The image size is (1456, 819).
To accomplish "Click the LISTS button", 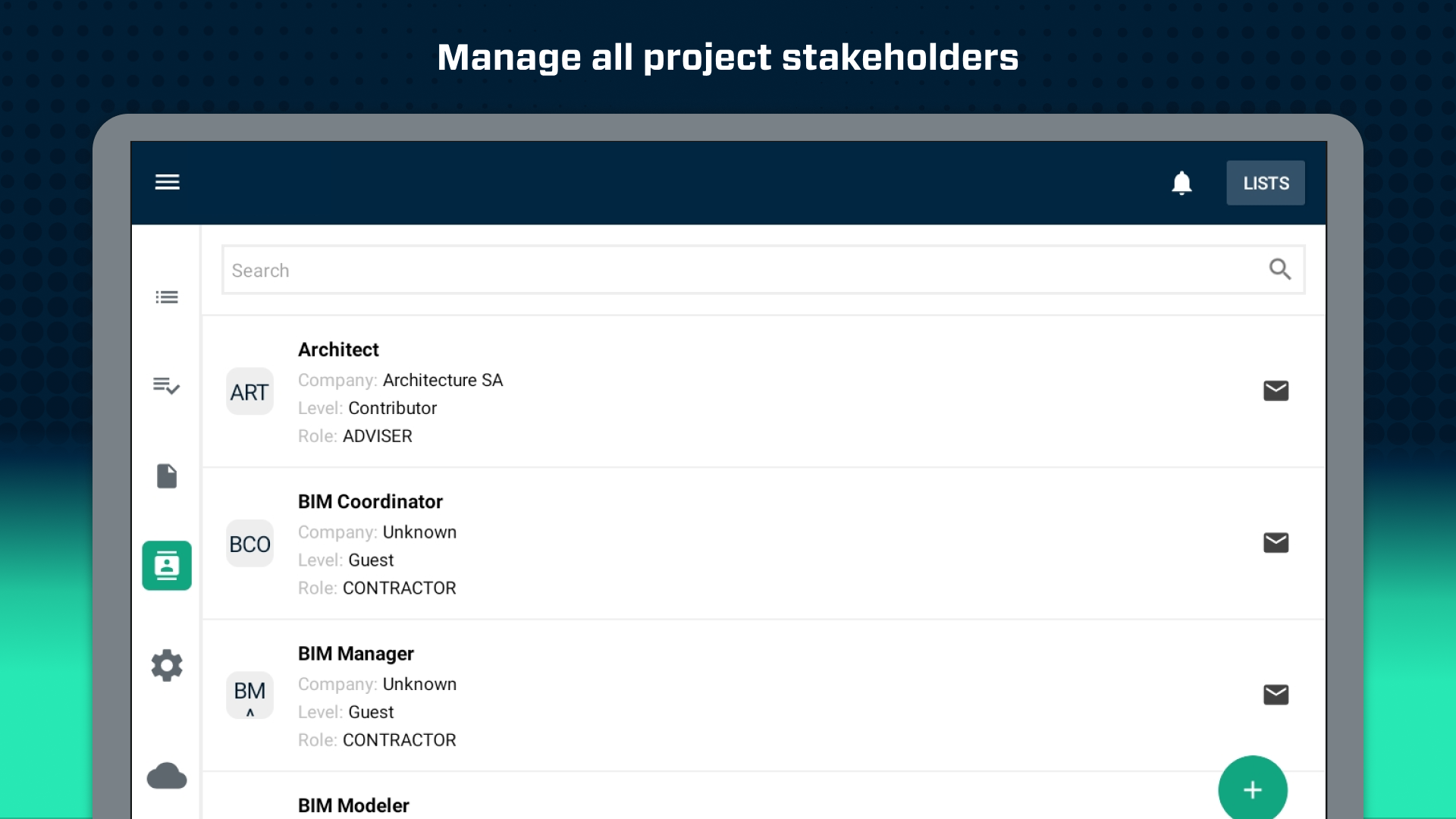I will point(1266,183).
